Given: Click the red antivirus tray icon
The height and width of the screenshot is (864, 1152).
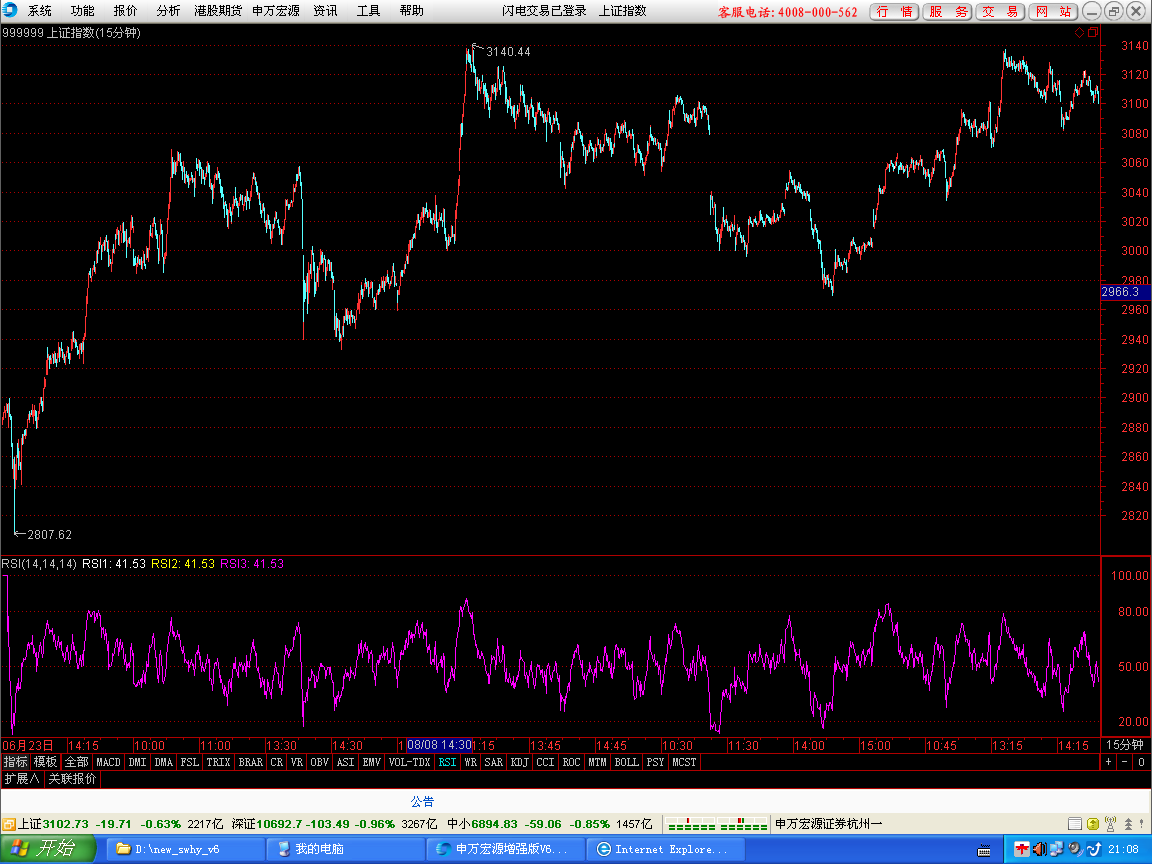Looking at the screenshot, I should click(x=1021, y=849).
